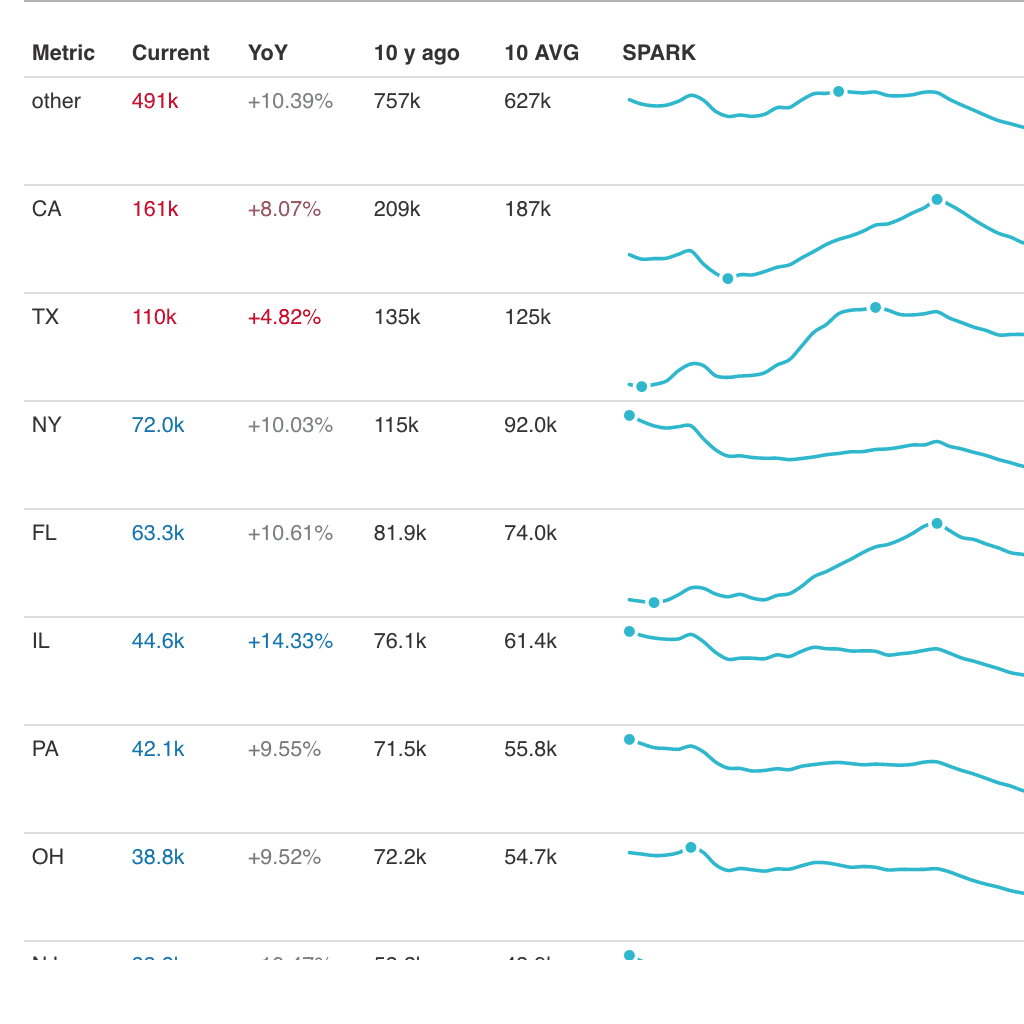Select the 10 y ago column header
This screenshot has height=1024, width=1024.
click(417, 52)
